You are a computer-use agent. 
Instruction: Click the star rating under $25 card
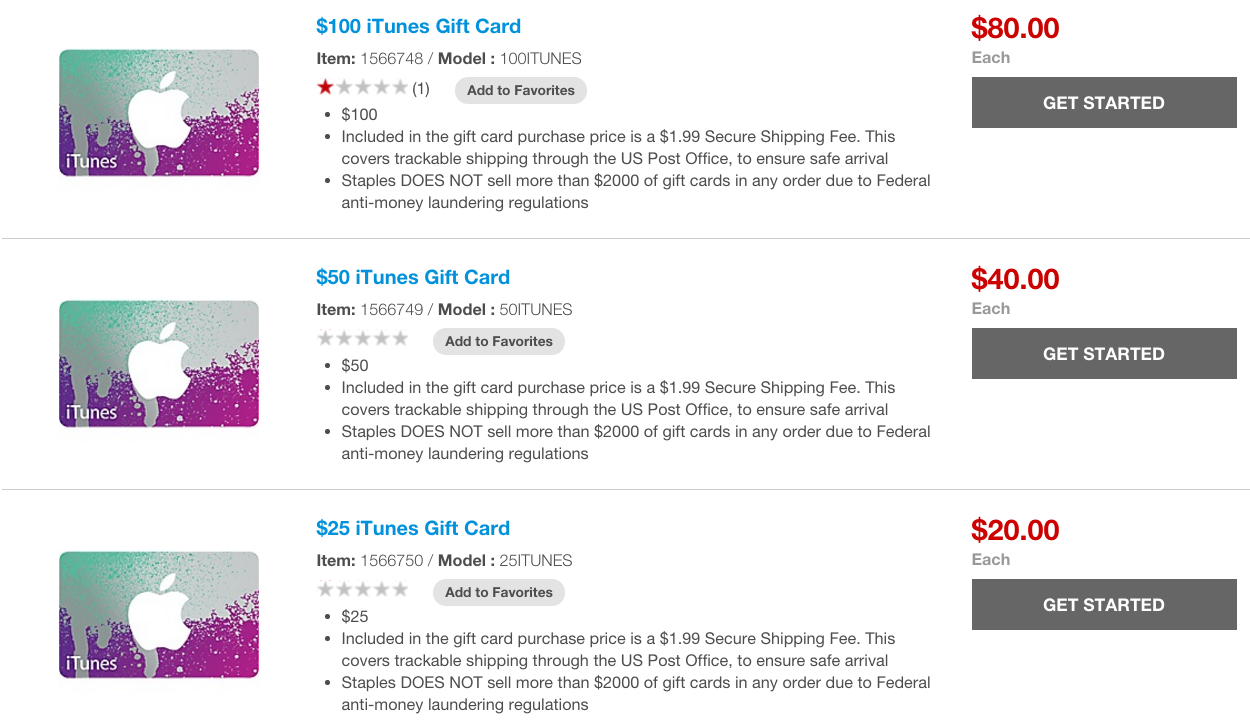coord(362,590)
